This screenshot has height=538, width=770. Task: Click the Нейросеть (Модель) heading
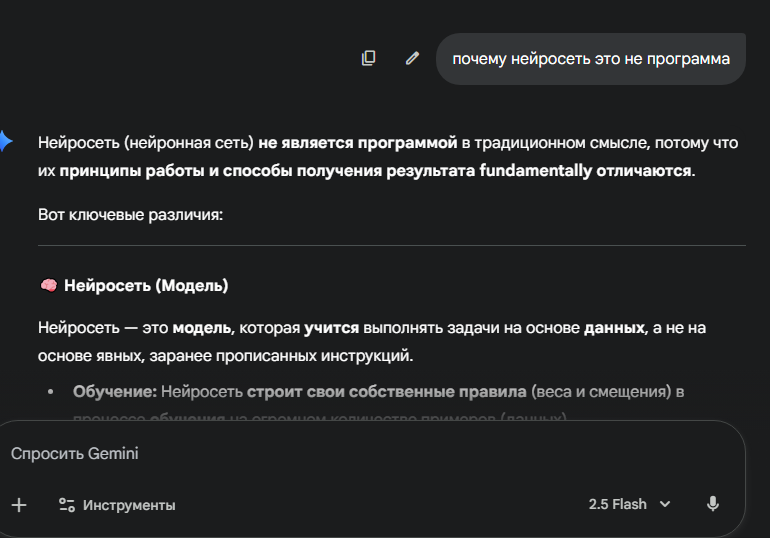[146, 286]
